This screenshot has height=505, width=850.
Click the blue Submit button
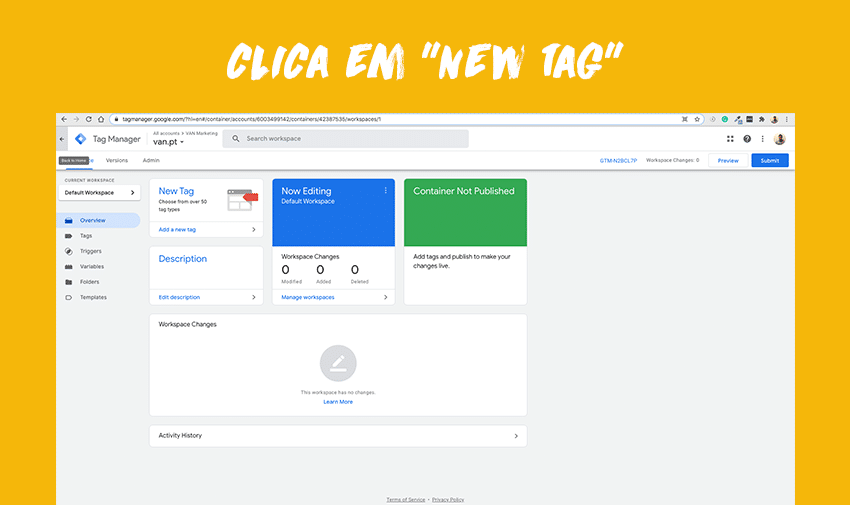point(770,160)
